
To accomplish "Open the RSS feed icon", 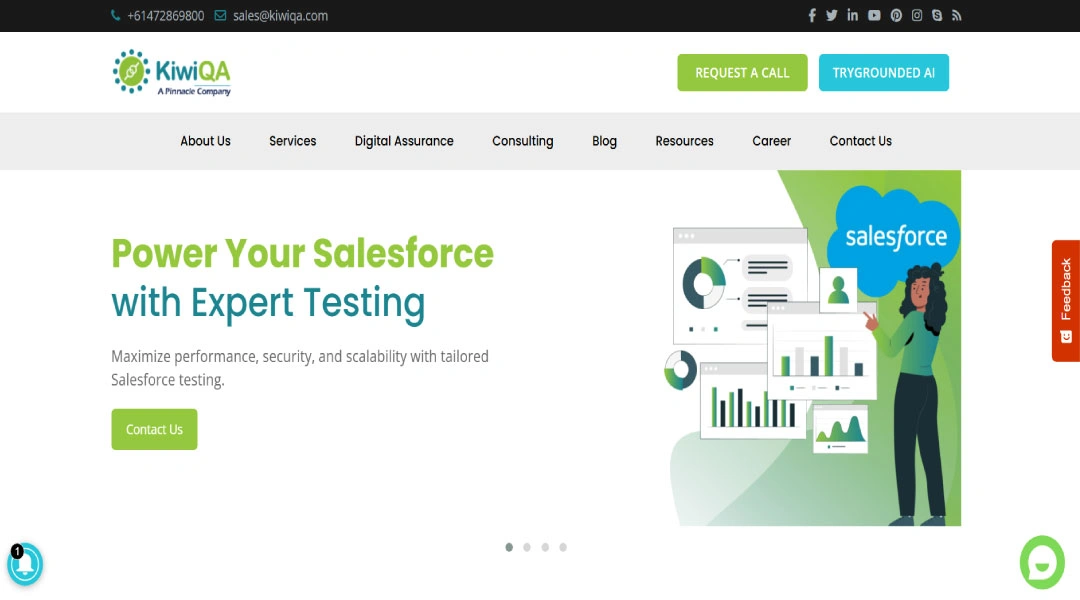I will tap(957, 15).
